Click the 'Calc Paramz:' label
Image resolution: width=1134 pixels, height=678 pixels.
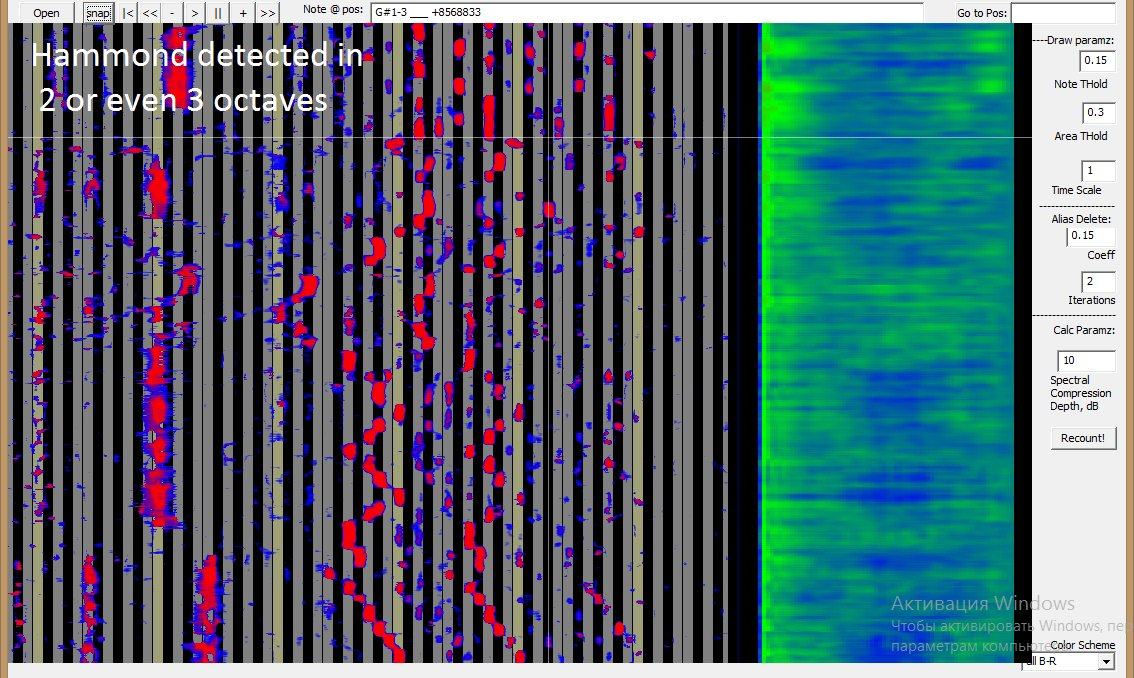[1083, 330]
